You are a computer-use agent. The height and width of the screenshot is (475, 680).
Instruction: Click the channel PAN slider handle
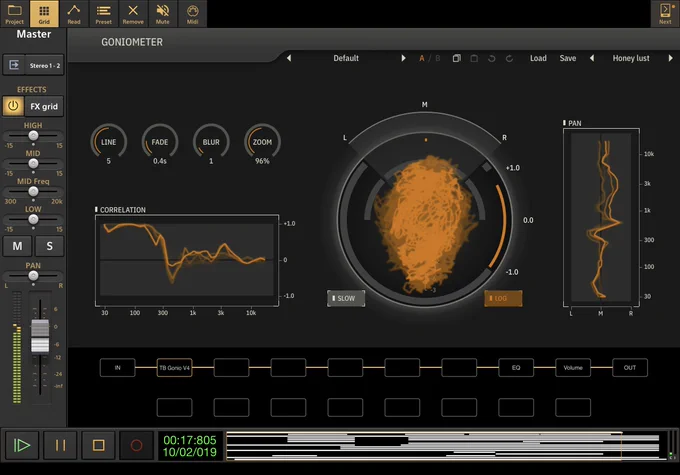[33, 276]
